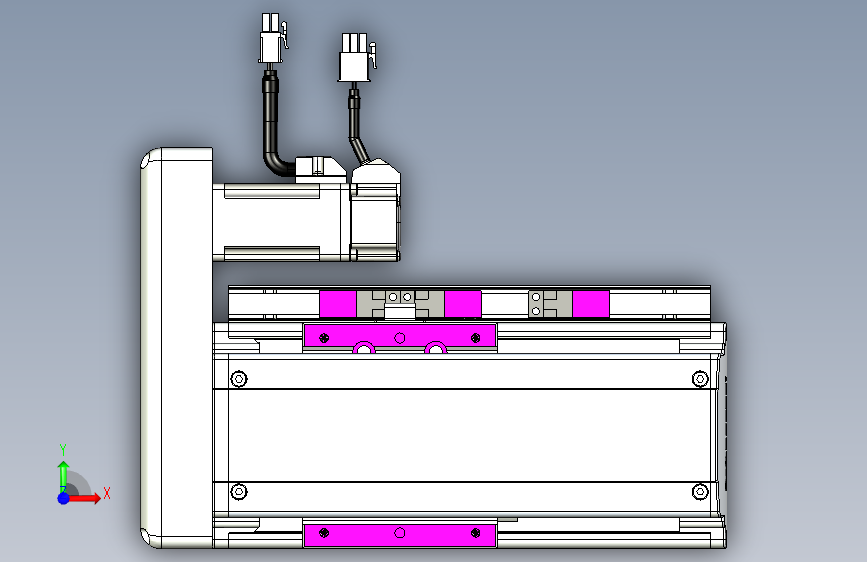The height and width of the screenshot is (562, 867).
Task: Click the green Y axis arrow of triad
Action: click(x=64, y=476)
